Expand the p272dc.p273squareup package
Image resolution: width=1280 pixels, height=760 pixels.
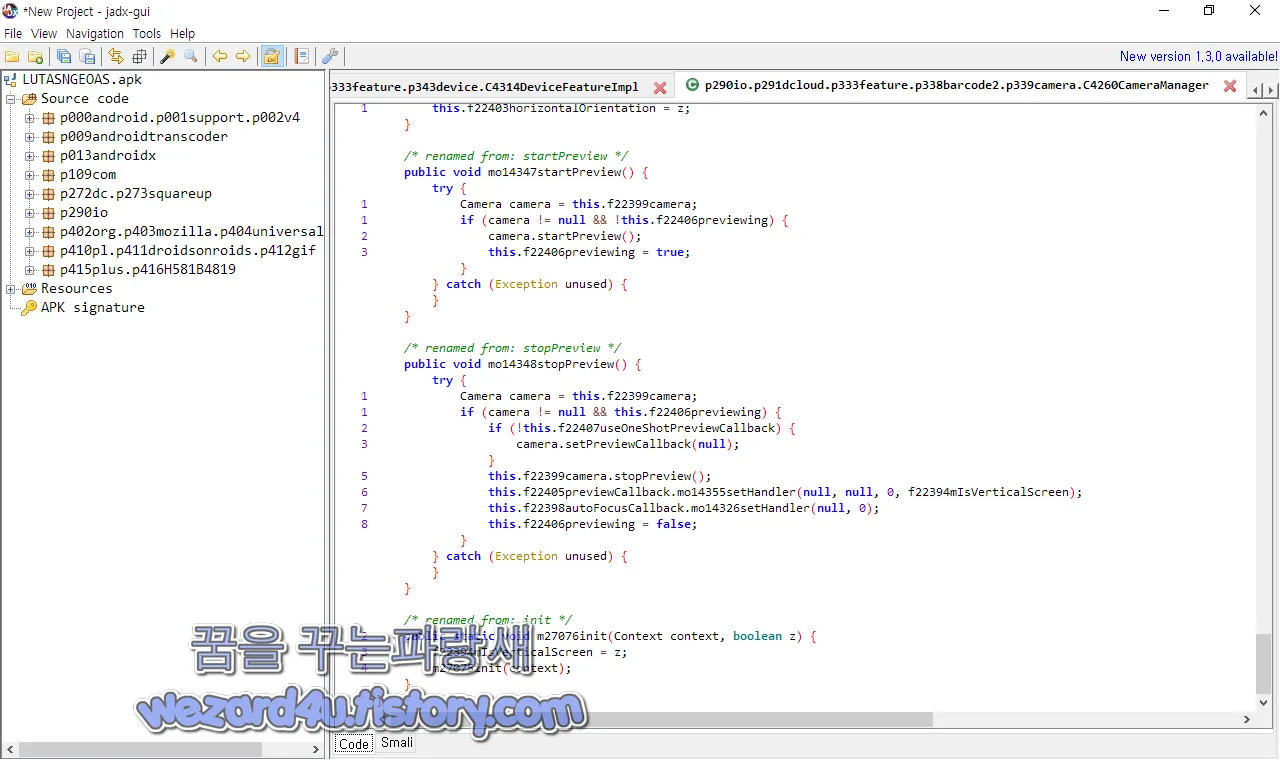(30, 193)
